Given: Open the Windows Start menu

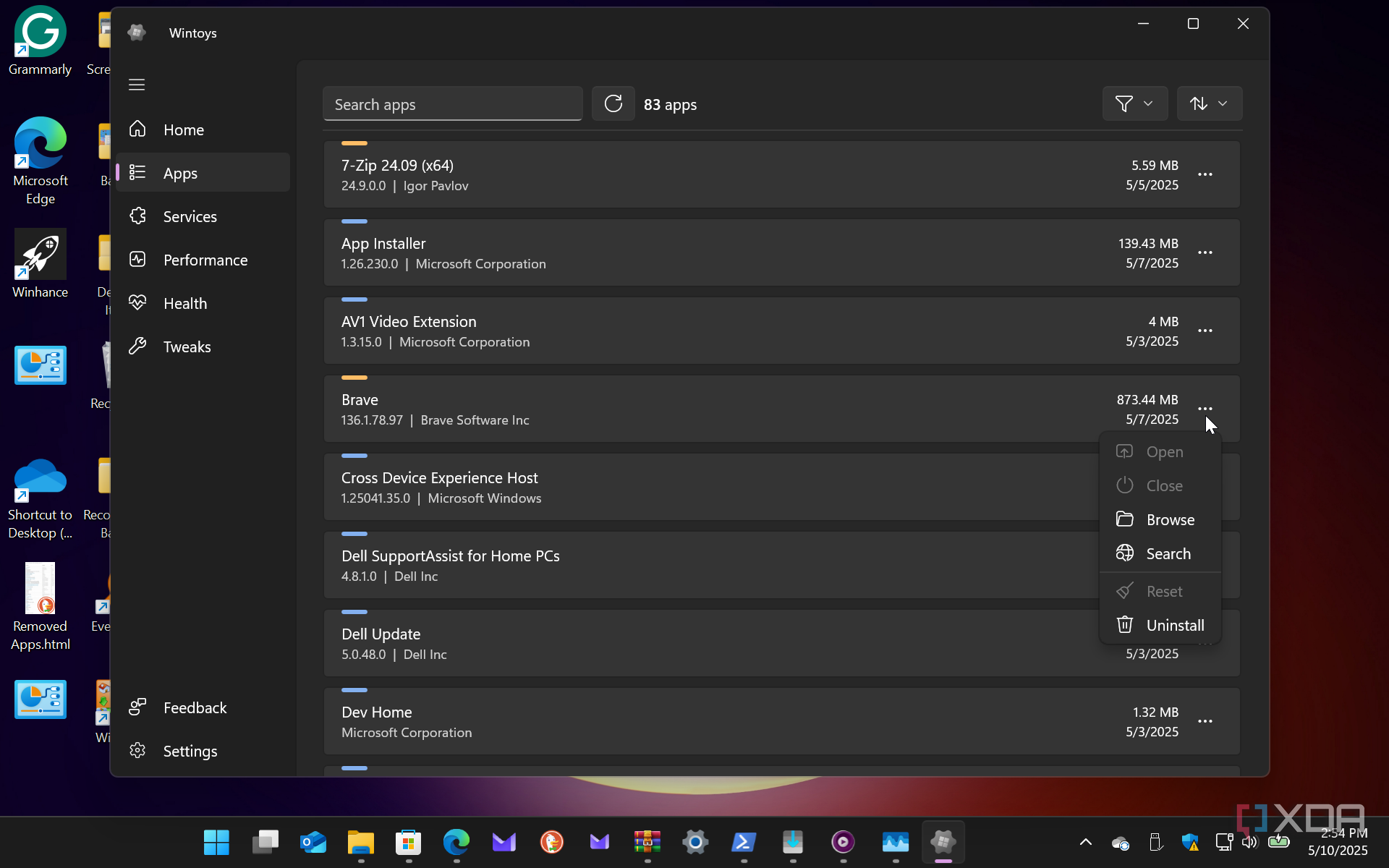Looking at the screenshot, I should [x=216, y=842].
